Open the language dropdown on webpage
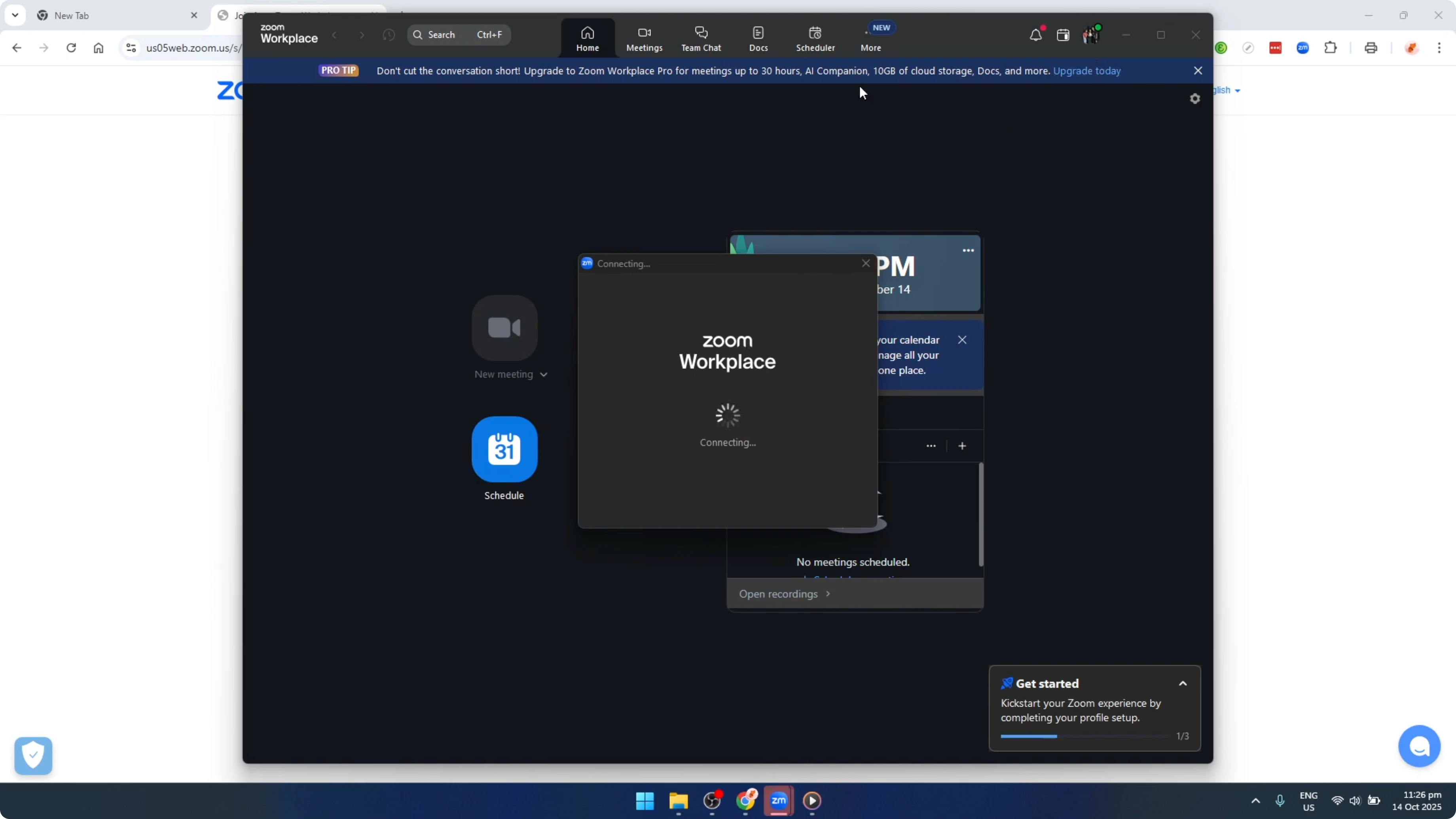The image size is (1456, 819). (1227, 91)
